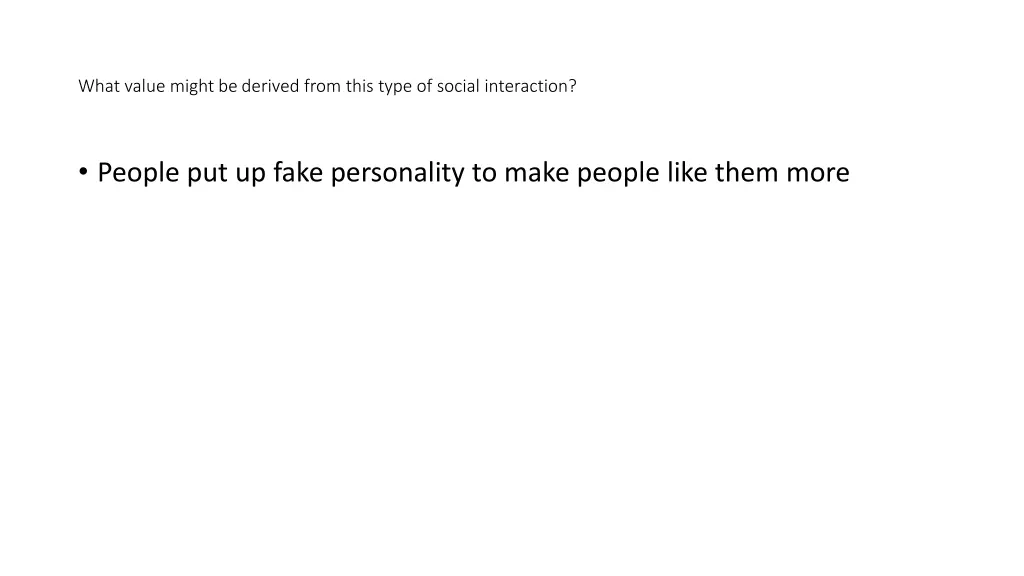This screenshot has width=1024, height=576.
Task: Select the capitalized word 'People' starting the bullet
Action: [138, 174]
